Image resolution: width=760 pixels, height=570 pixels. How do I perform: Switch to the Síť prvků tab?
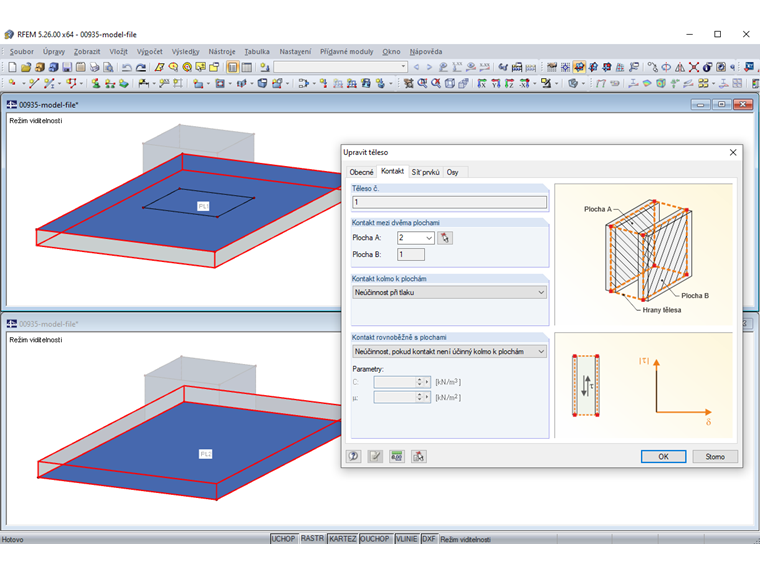(426, 172)
